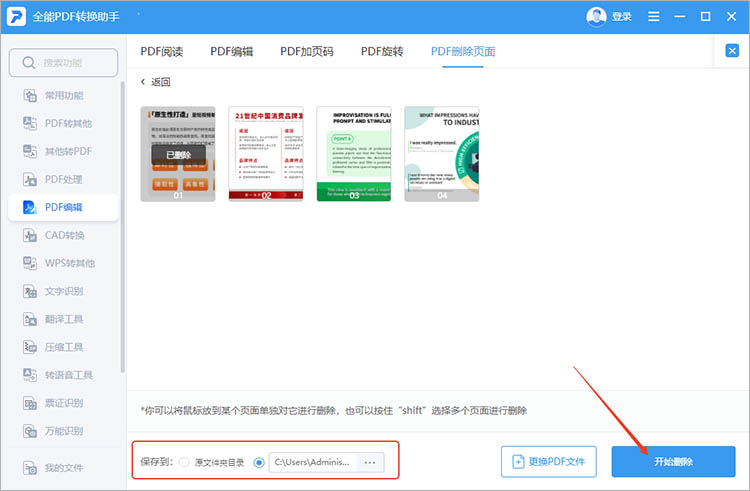Image resolution: width=750 pixels, height=491 pixels.
Task: Click the user avatar icon
Action: click(596, 17)
